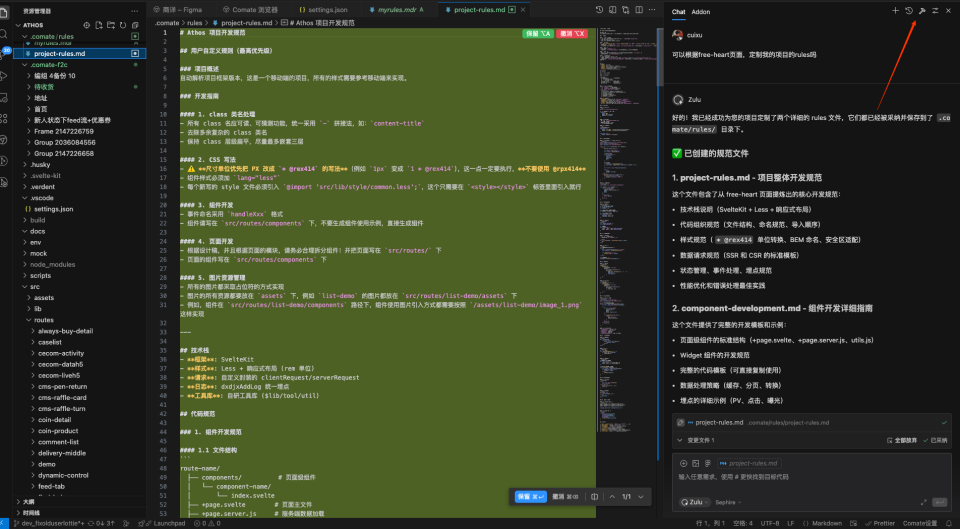The image size is (960, 529).
Task: Expand the chat input box
Action: pos(923,502)
